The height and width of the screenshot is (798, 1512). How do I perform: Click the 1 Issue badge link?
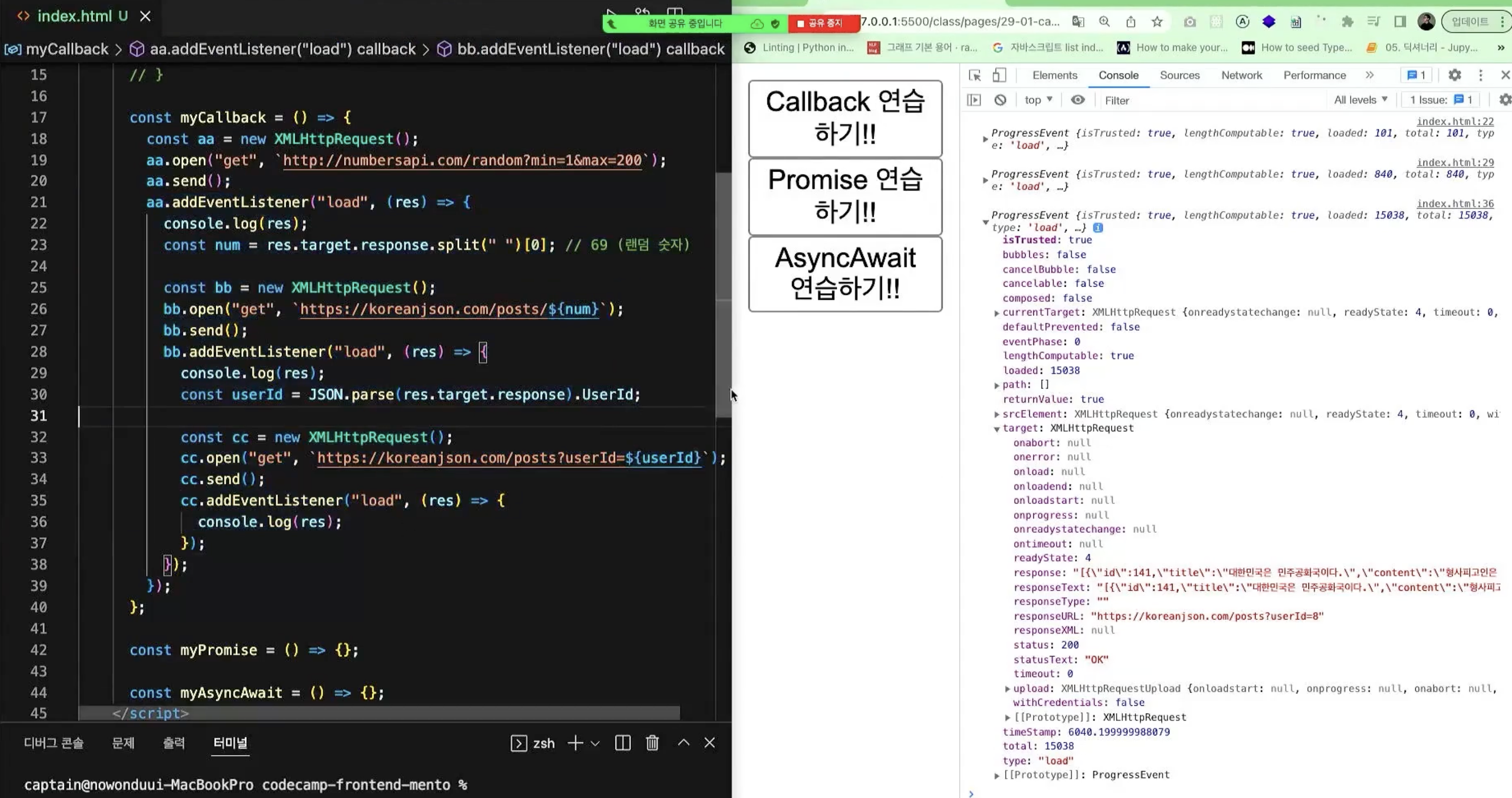pyautogui.click(x=1441, y=100)
